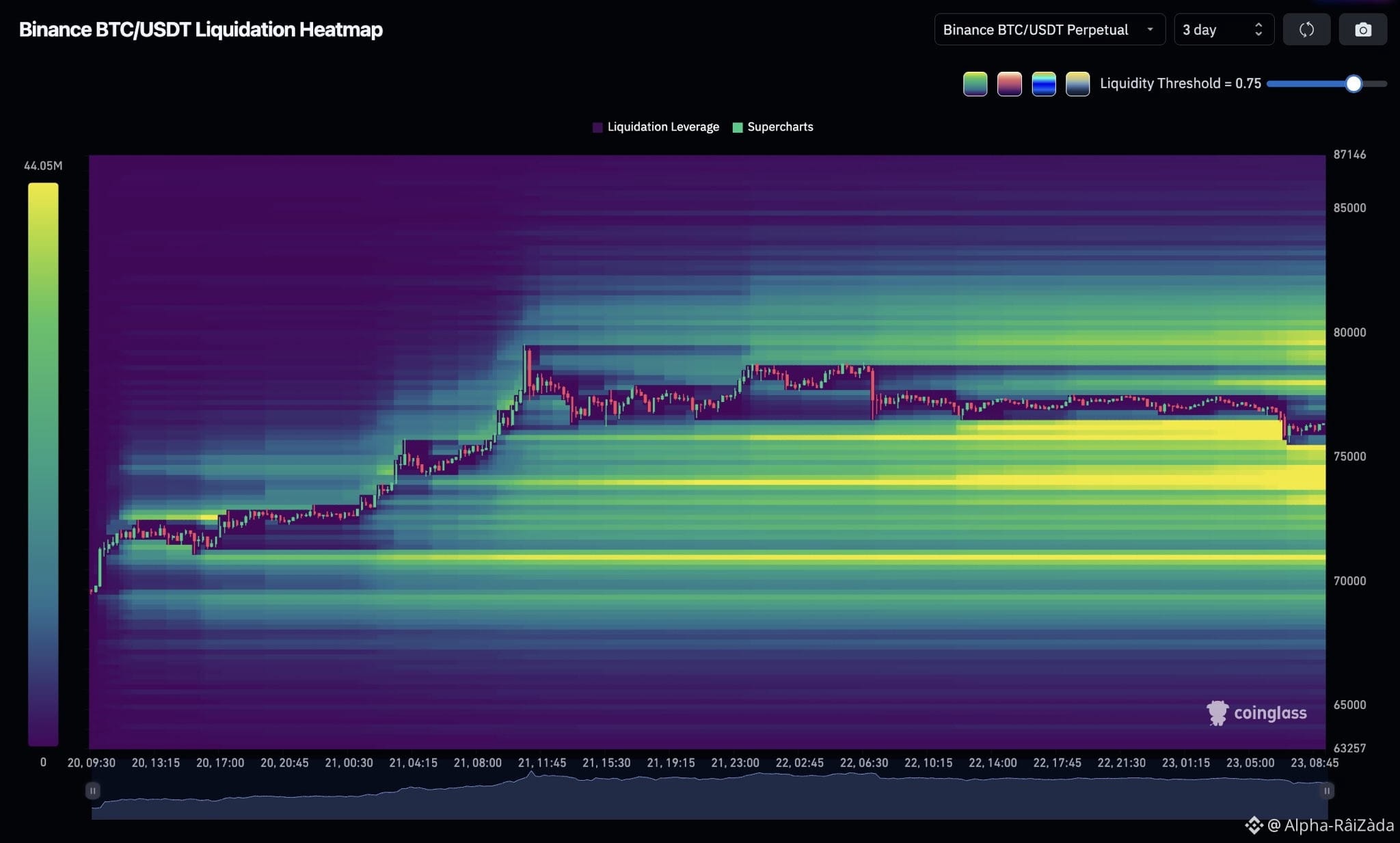The width and height of the screenshot is (1400, 843).
Task: Select the pink-red color scheme swatch
Action: [1009, 83]
